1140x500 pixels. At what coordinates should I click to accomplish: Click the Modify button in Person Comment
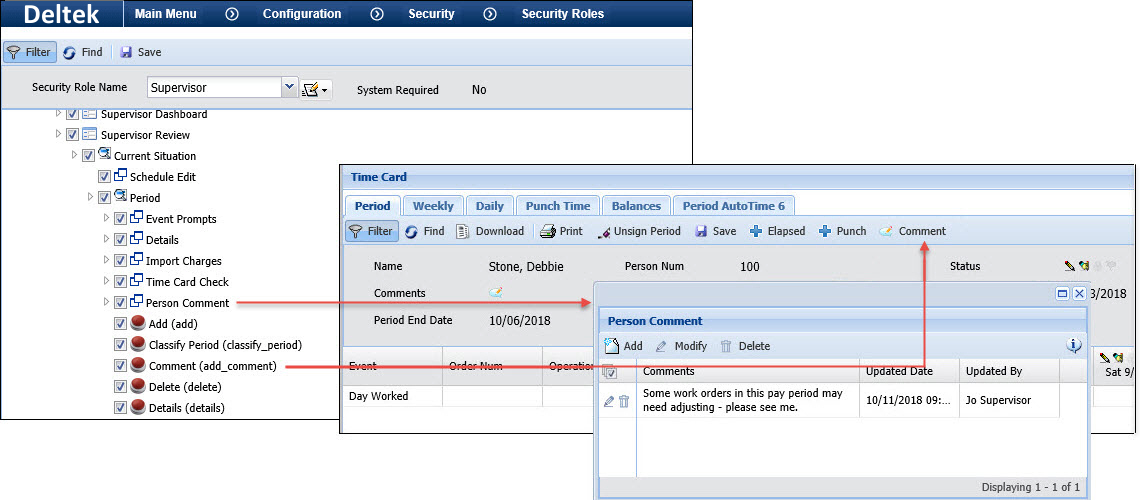tap(681, 346)
